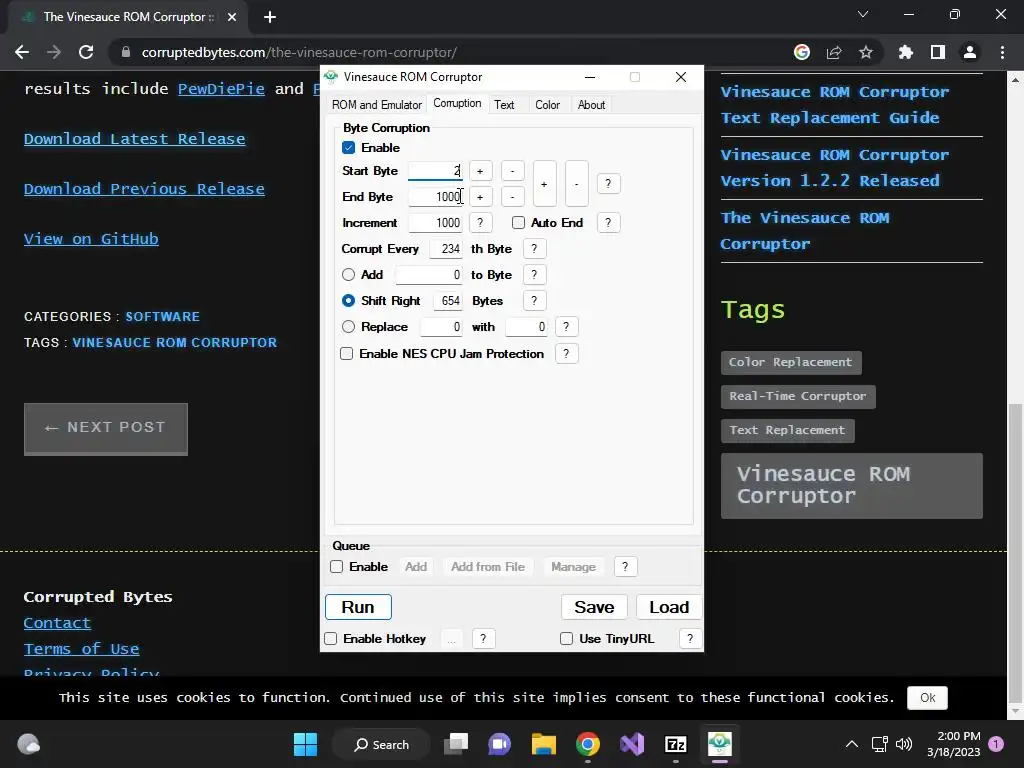Uncheck the Byte Corruption Enable checkbox

(349, 148)
